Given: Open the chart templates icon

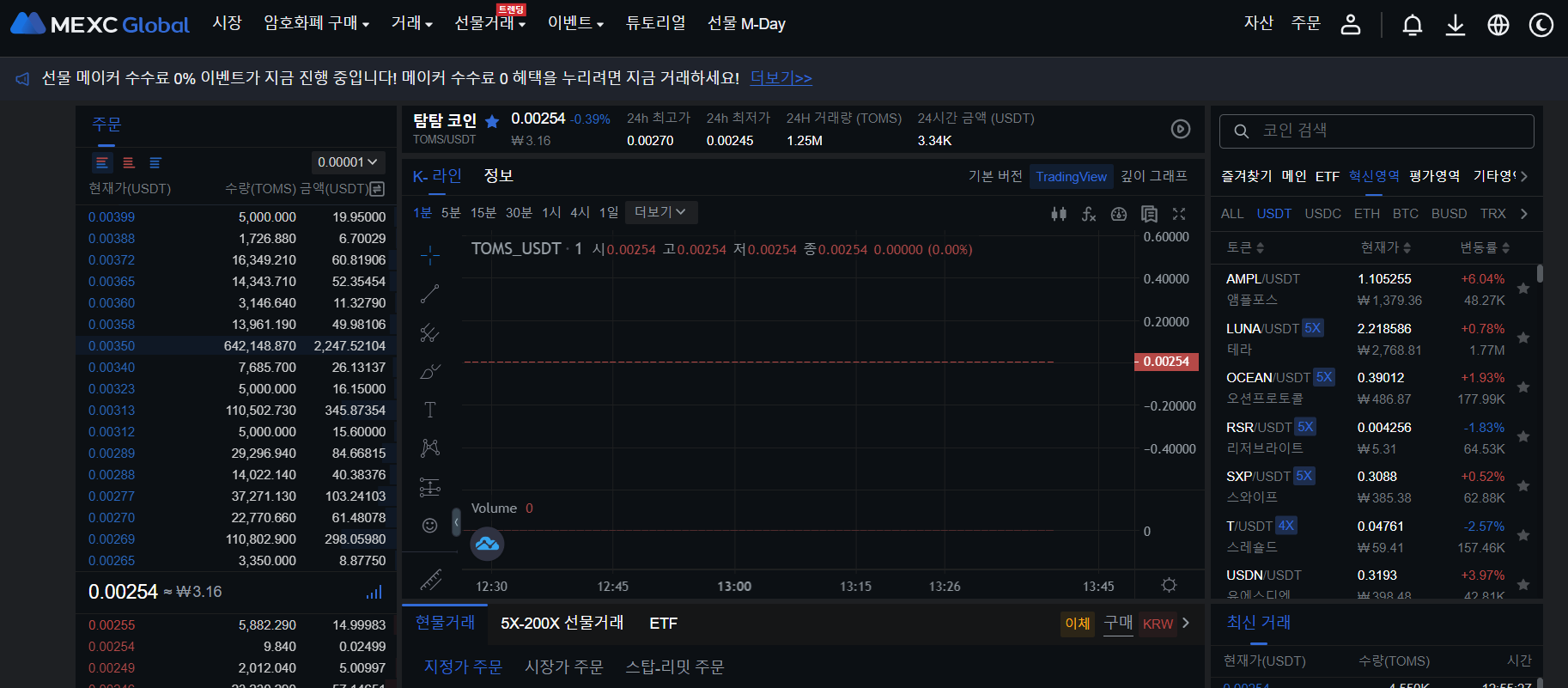Looking at the screenshot, I should point(1149,214).
